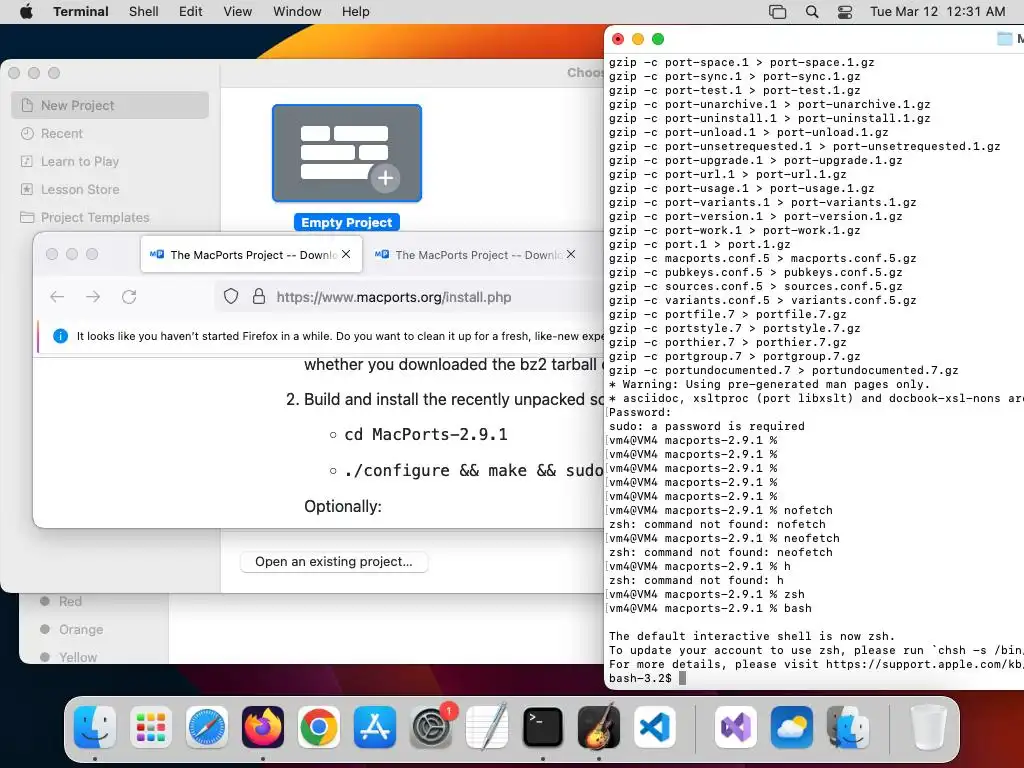
Task: Click the Apple menu logo
Action: click(26, 12)
